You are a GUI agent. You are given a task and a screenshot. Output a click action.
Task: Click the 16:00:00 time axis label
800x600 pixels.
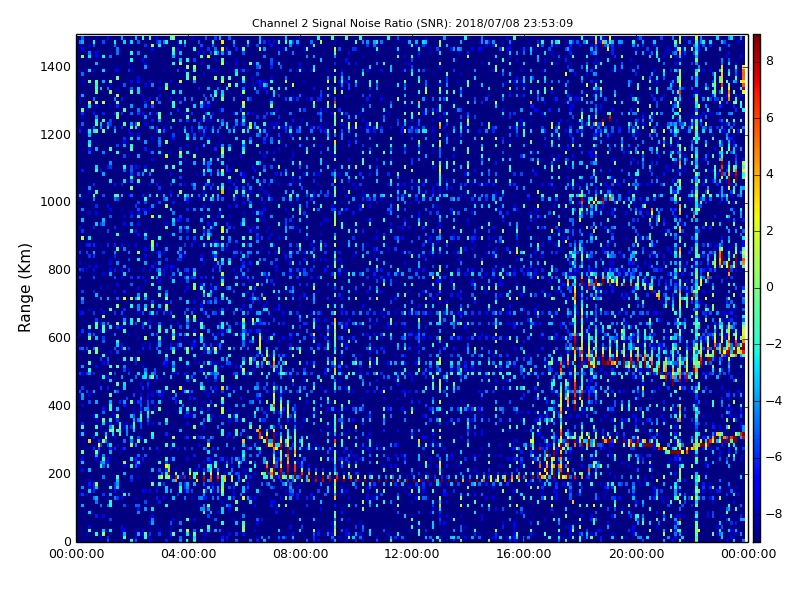coord(524,554)
